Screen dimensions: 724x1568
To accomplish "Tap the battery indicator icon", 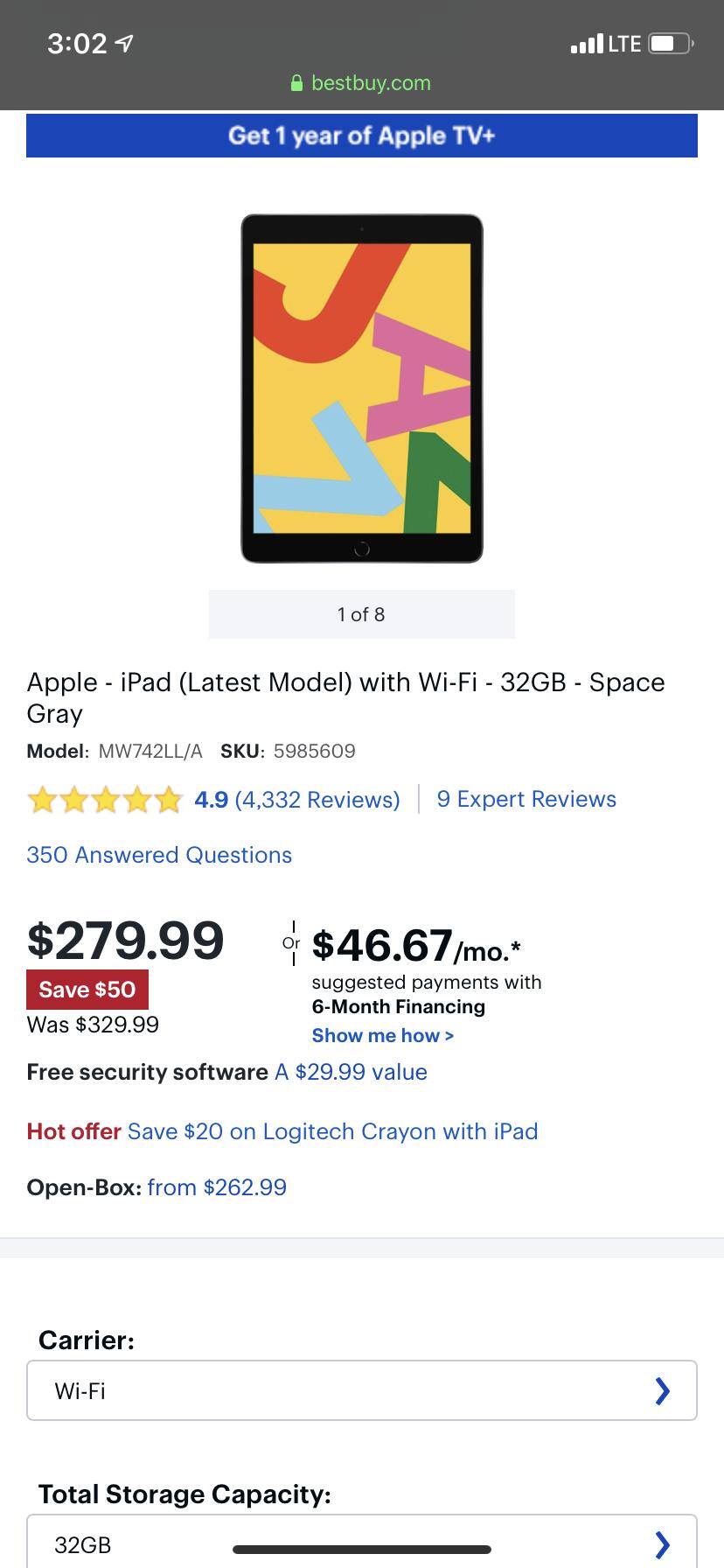I will tap(668, 42).
